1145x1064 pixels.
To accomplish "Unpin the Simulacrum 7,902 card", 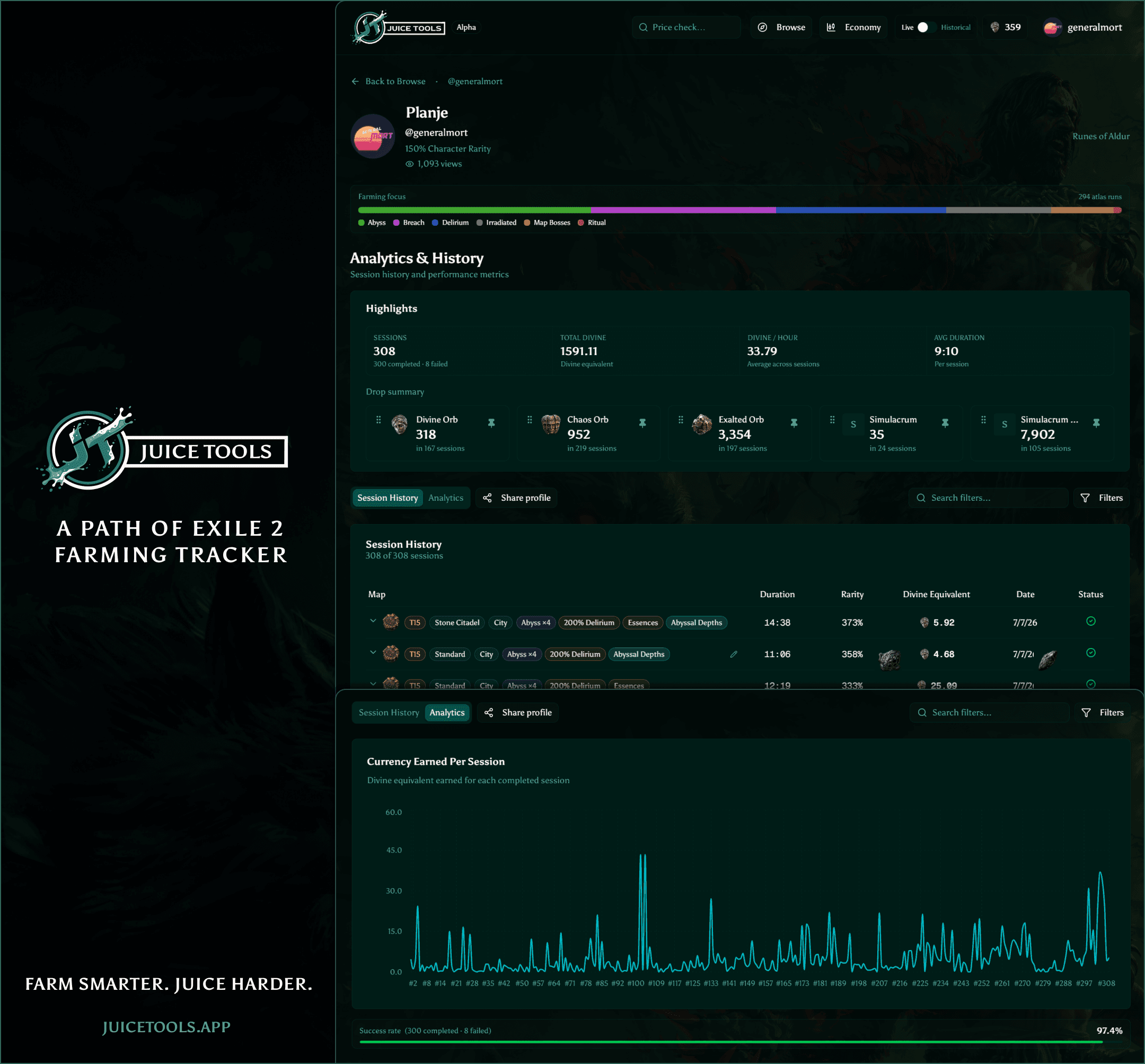I will (x=1096, y=423).
